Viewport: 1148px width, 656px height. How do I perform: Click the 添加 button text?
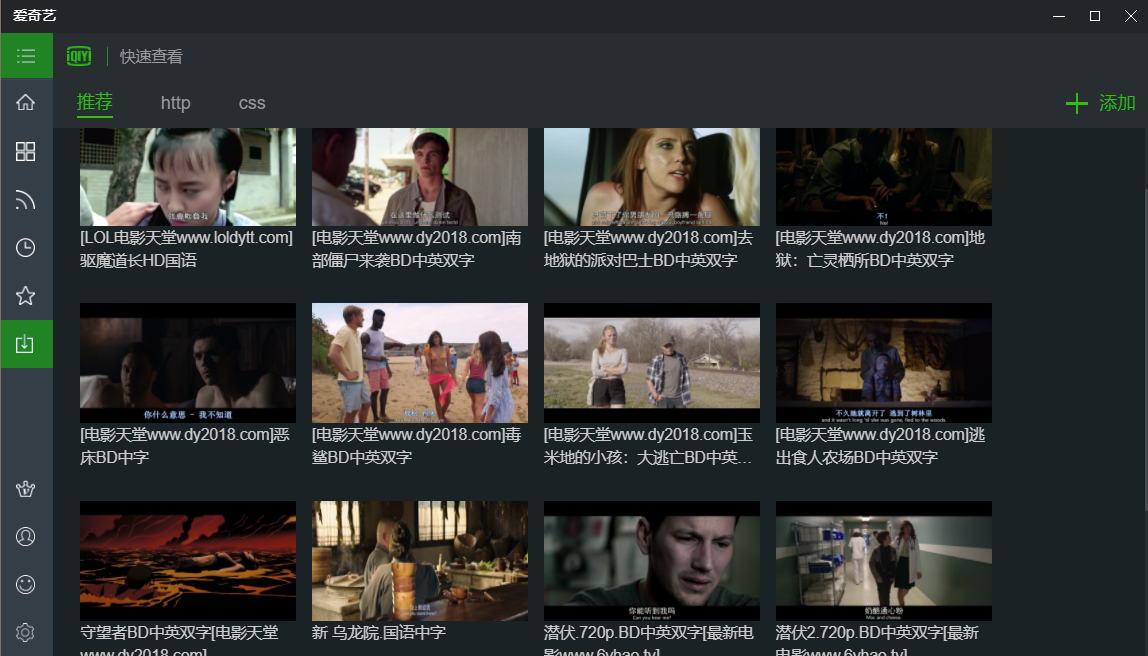pyautogui.click(x=1117, y=103)
